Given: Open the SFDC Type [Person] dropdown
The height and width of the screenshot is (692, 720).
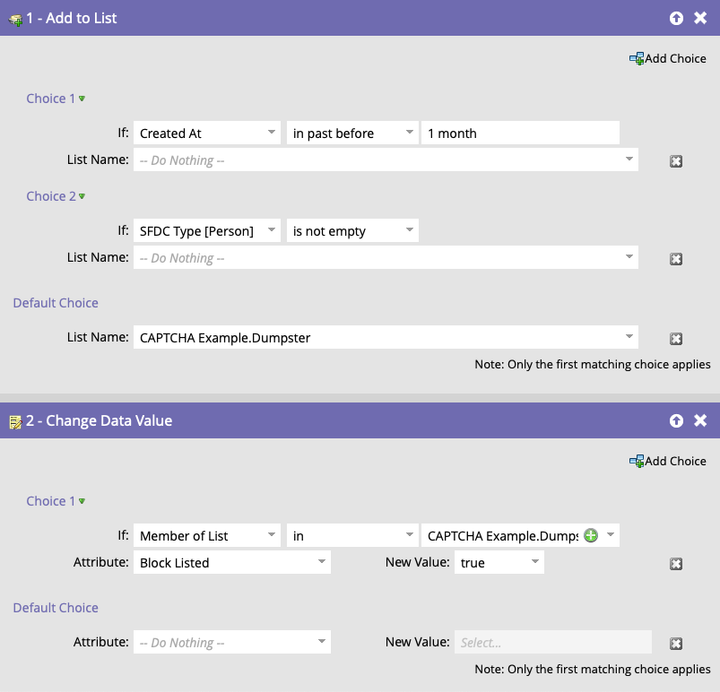Looking at the screenshot, I should 272,231.
